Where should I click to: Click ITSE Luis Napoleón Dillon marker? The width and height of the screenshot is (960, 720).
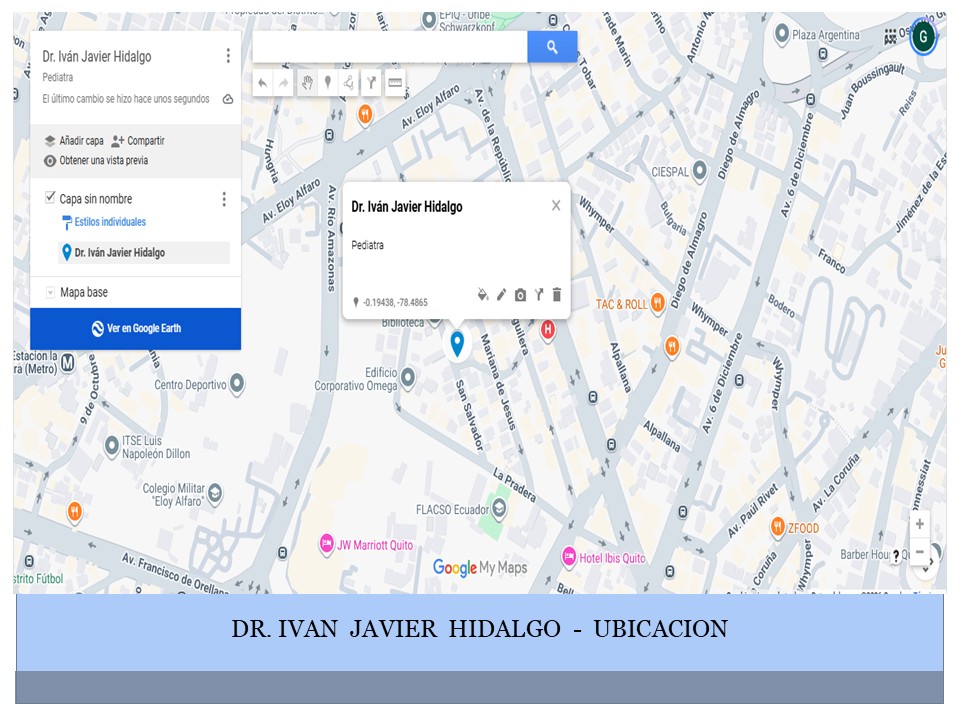tap(111, 446)
